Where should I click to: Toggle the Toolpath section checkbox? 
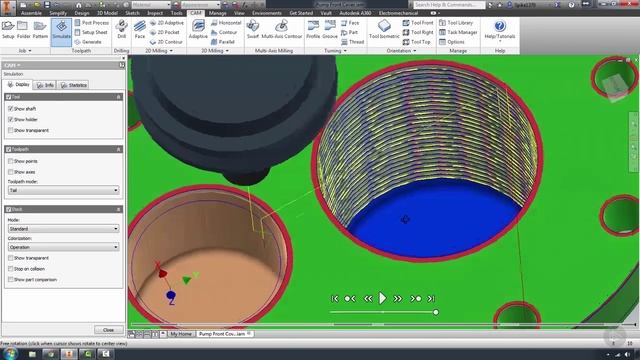(x=9, y=149)
